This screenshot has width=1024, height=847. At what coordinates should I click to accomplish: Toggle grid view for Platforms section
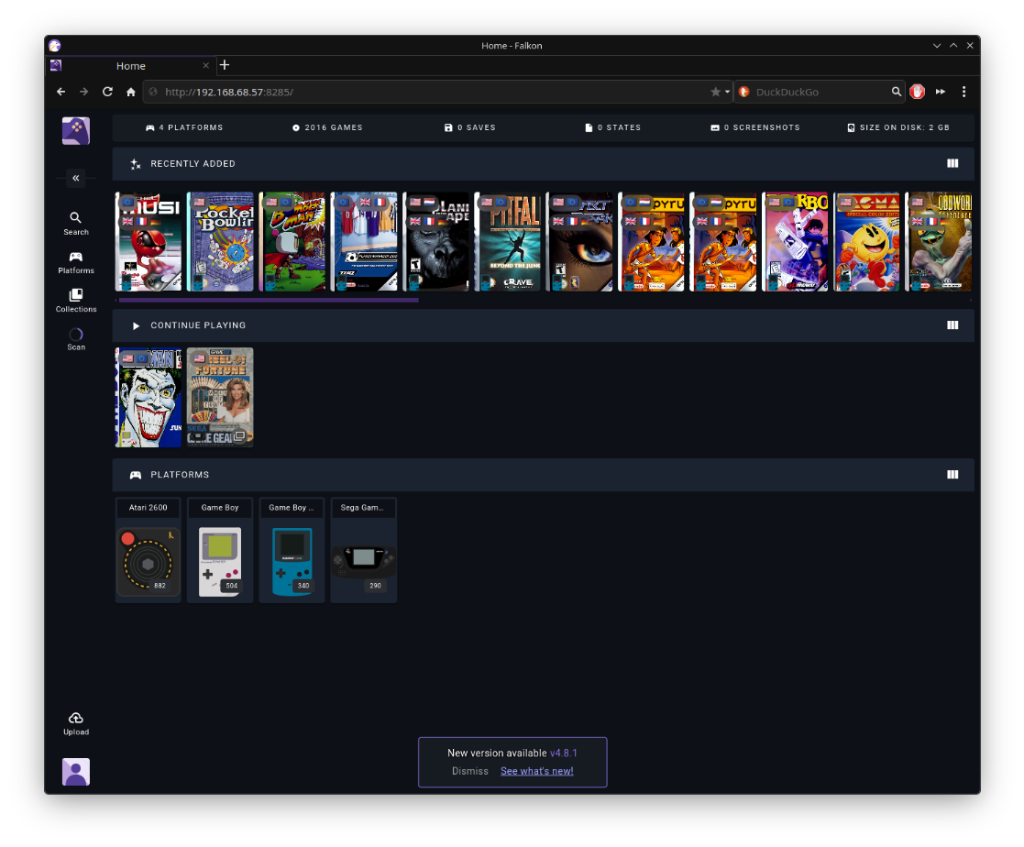click(x=952, y=475)
